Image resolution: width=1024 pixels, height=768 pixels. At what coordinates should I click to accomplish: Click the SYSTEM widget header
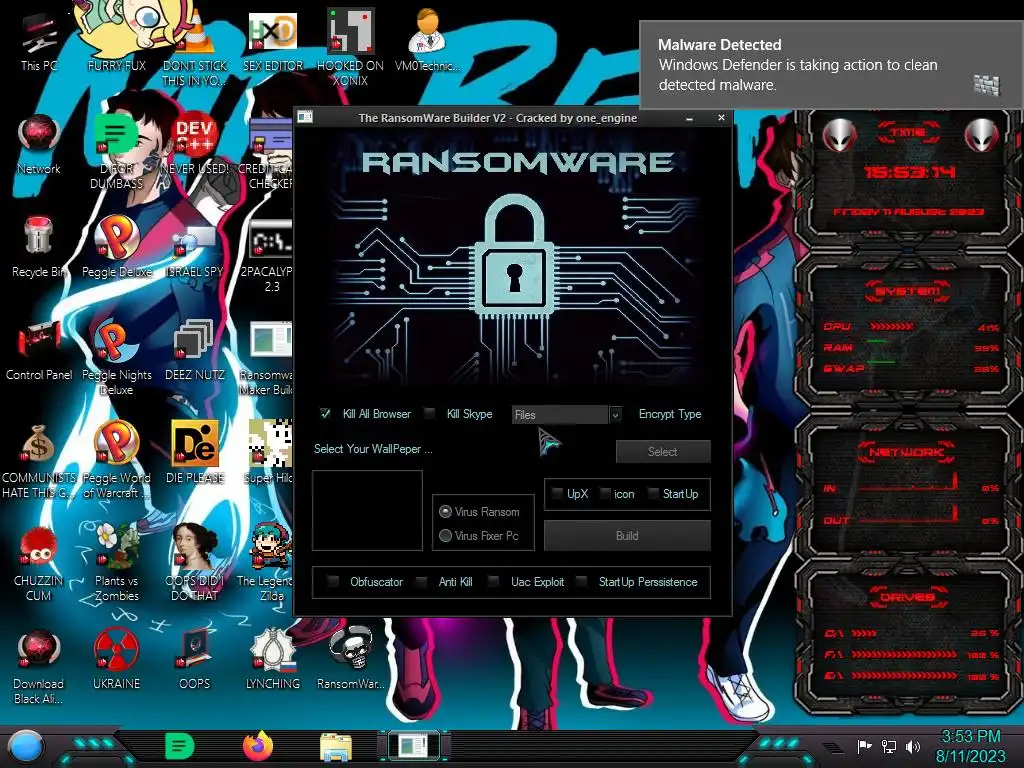[x=907, y=291]
